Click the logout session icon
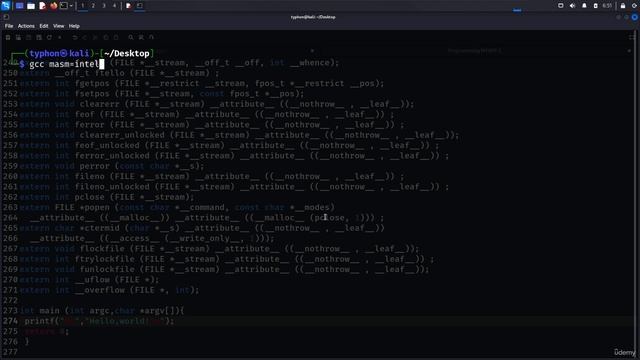640x360 pixels. (635, 6)
